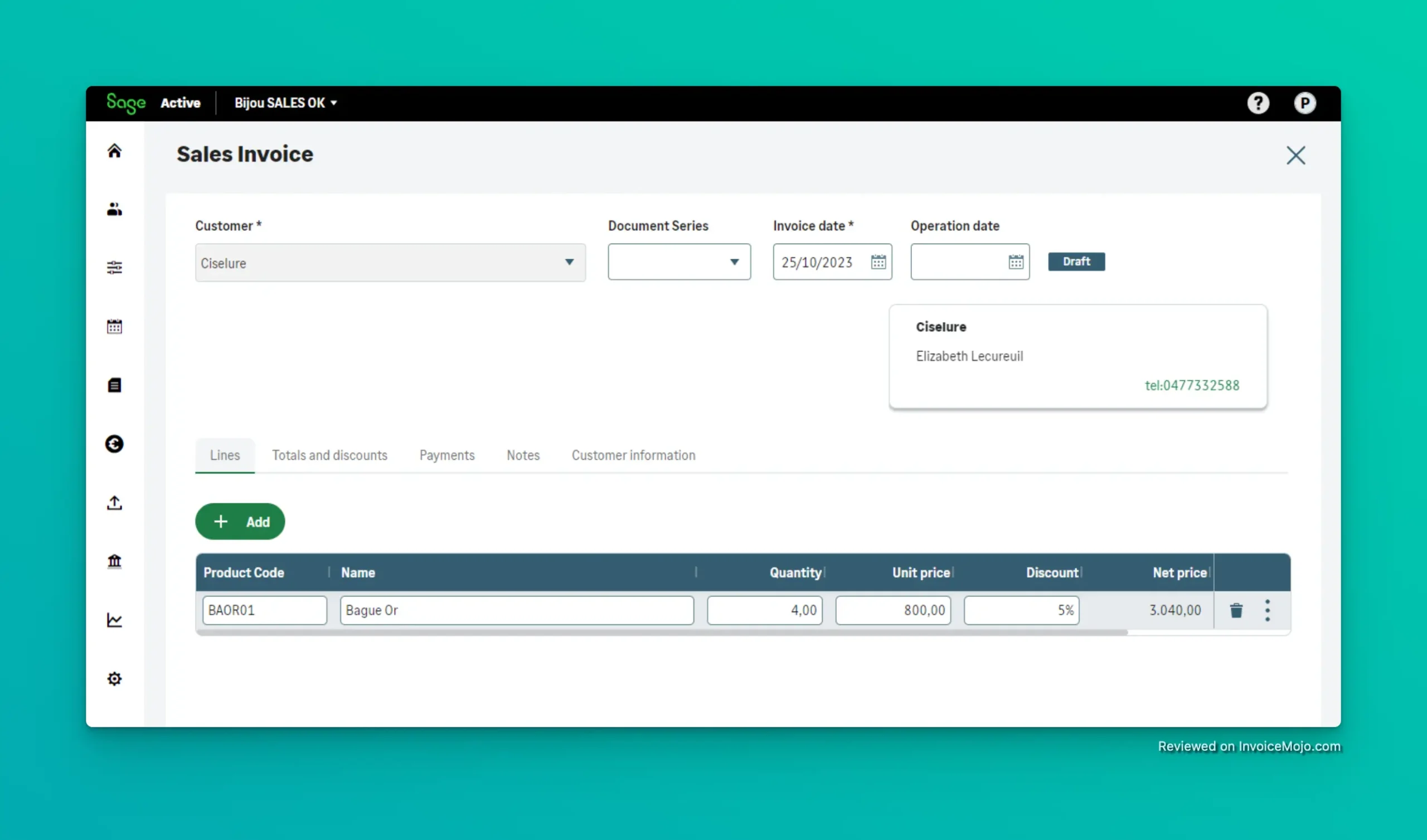Open the Banking section from the sidebar
This screenshot has width=1427, height=840.
[114, 561]
